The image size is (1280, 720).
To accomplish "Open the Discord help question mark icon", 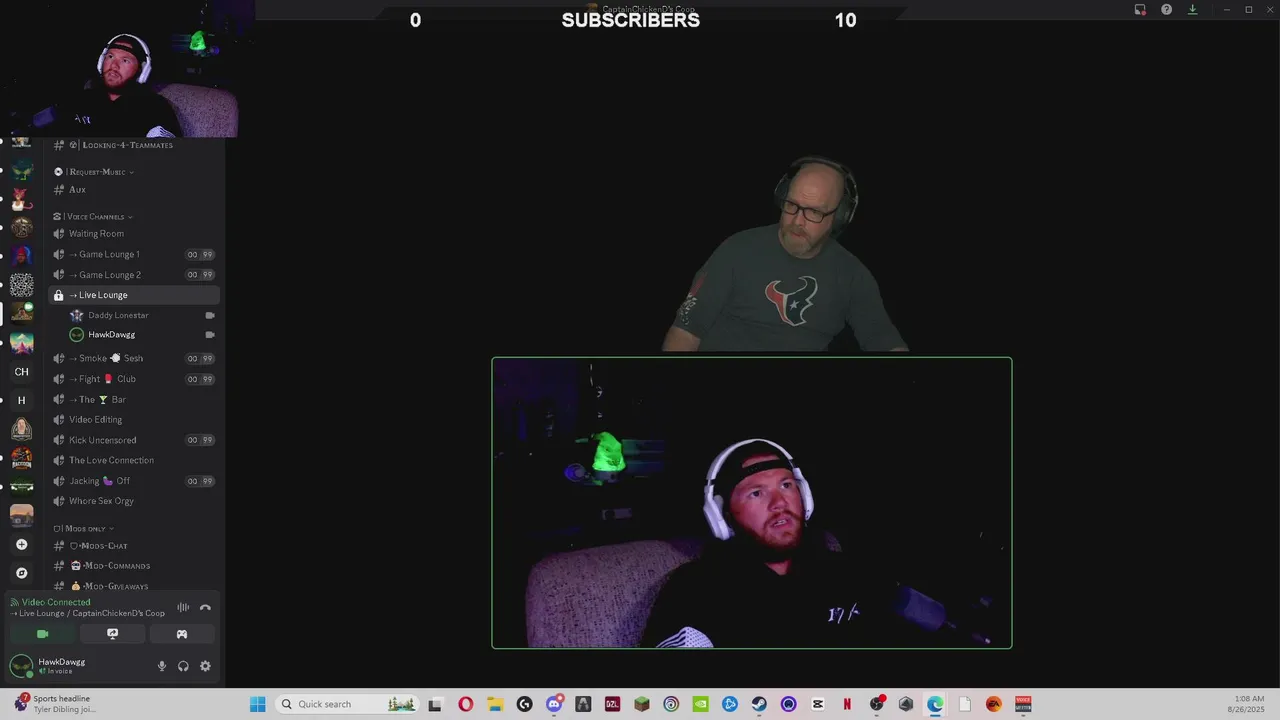I will coord(1166,9).
